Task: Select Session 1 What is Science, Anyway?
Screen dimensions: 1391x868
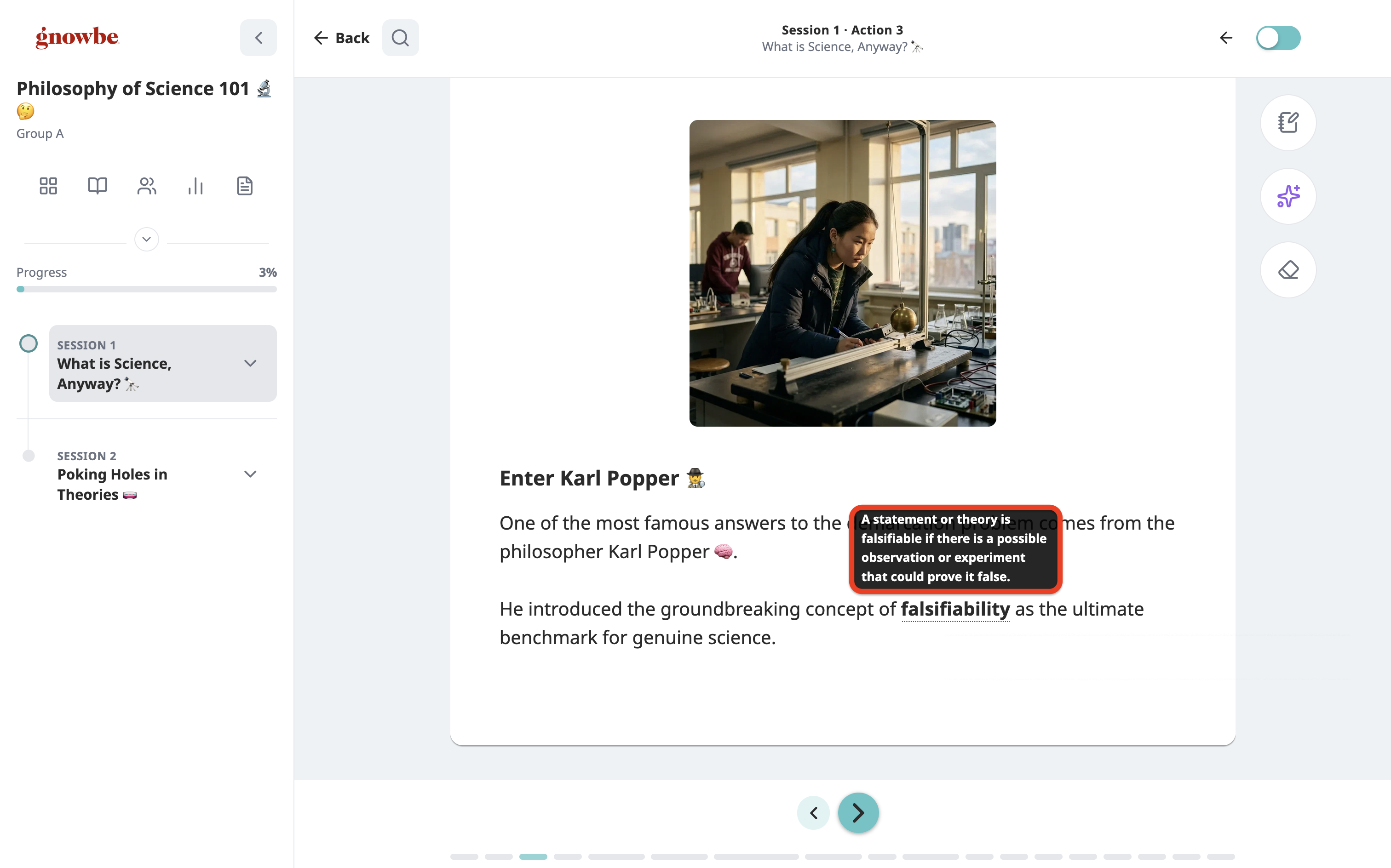Action: point(162,363)
